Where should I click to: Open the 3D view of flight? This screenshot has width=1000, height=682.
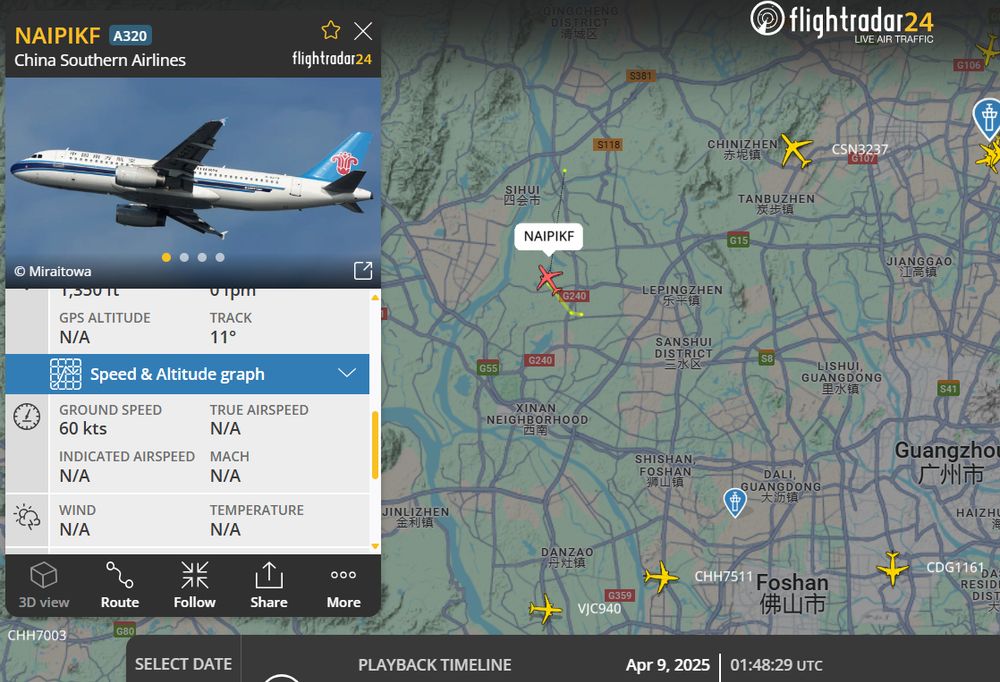pyautogui.click(x=43, y=585)
